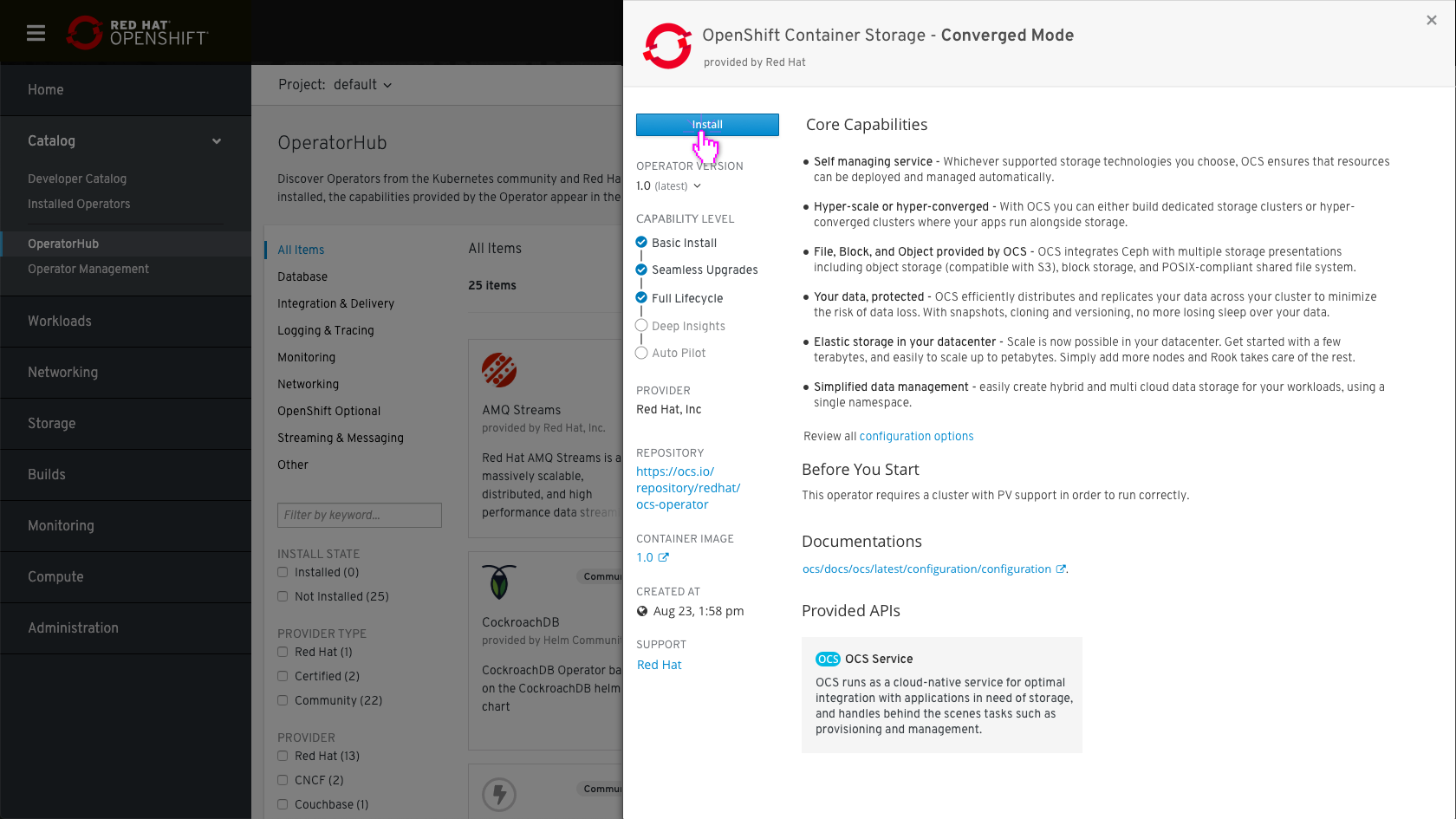Close the operator details panel

[x=1432, y=20]
